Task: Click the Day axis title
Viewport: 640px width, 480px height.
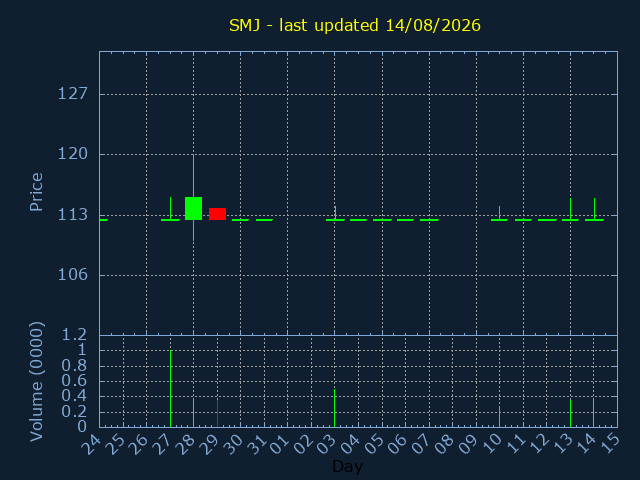Action: (347, 466)
